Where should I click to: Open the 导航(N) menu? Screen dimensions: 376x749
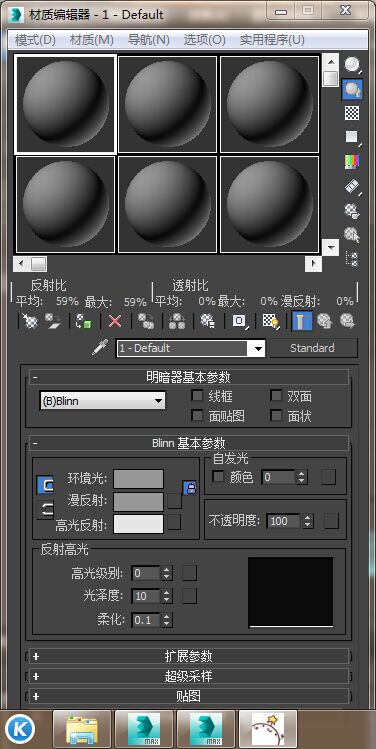pos(149,40)
